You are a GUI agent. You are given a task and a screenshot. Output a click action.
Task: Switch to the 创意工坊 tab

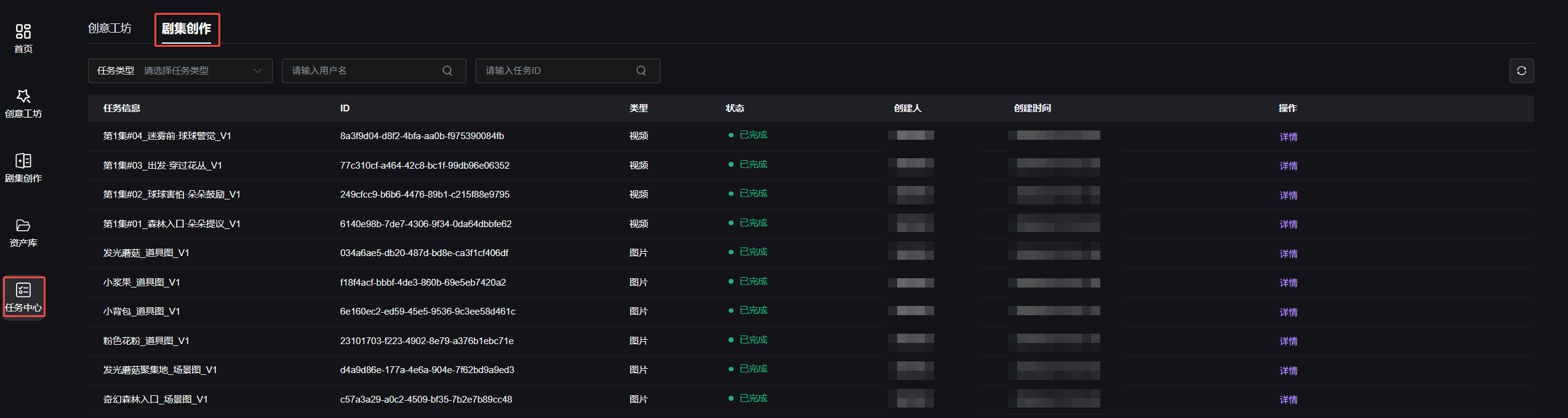[x=110, y=28]
